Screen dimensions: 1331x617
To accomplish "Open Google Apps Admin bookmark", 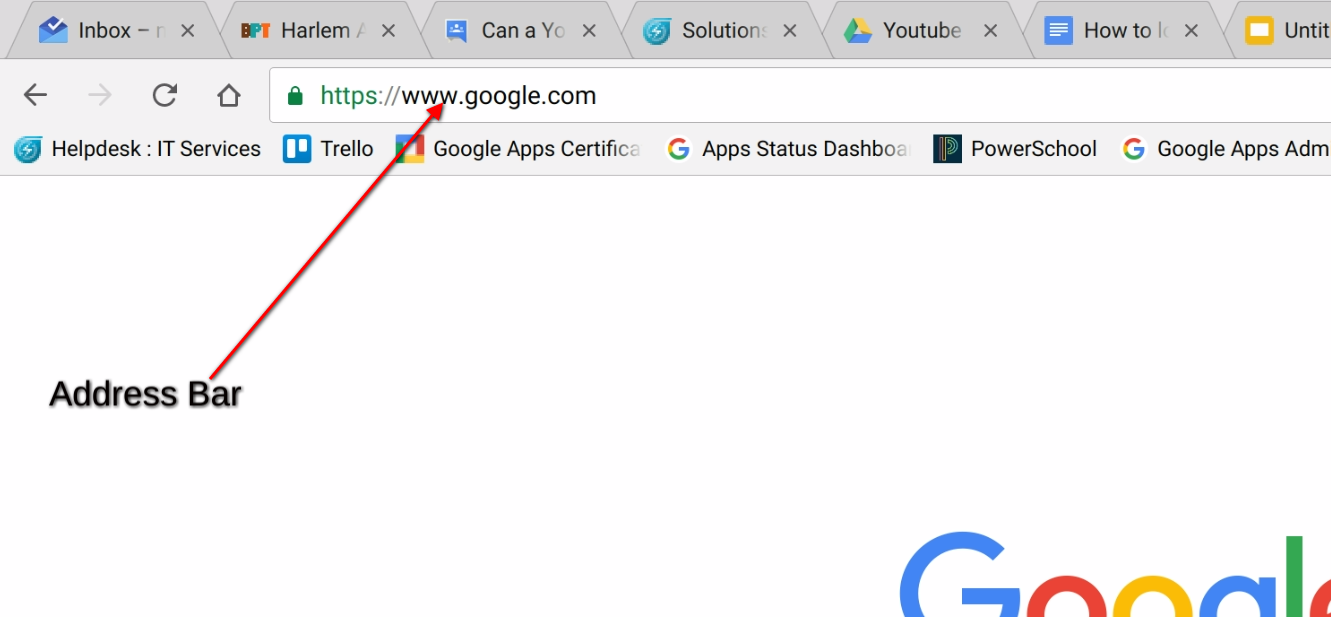I will coord(1226,149).
